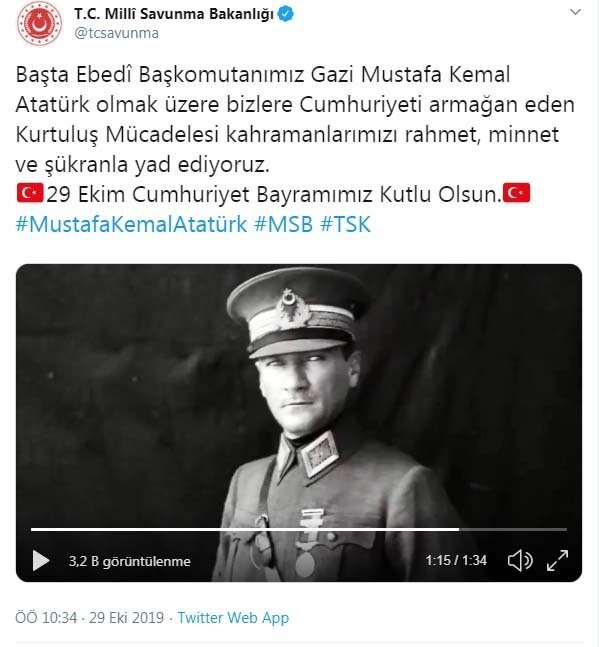Viewport: 599px width, 647px height.
Task: Click the @tcsavunma handle
Action: coord(116,33)
